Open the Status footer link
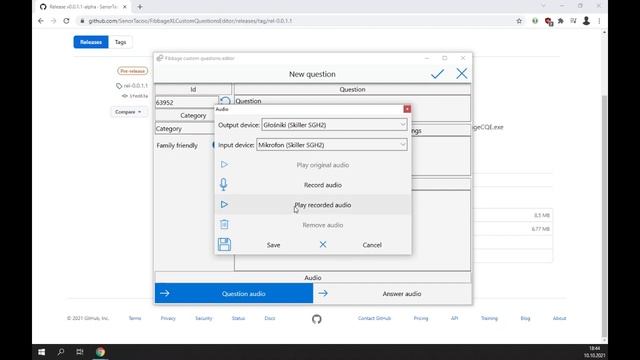This screenshot has width=640, height=360. [x=238, y=318]
